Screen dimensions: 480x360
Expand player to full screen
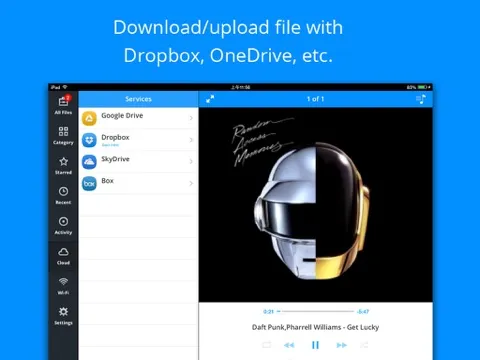coord(210,99)
